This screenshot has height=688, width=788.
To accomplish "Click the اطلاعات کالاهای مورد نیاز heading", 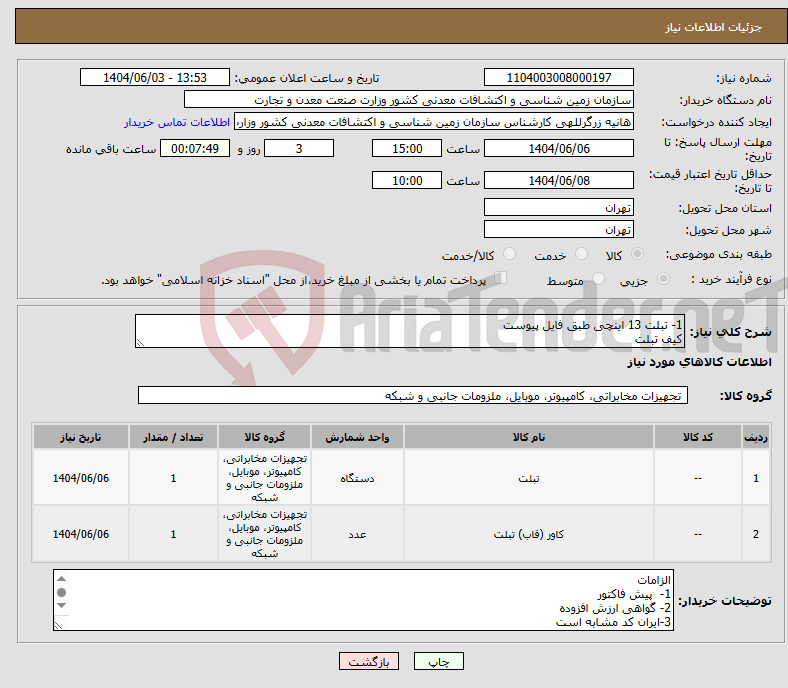I will coord(699,362).
